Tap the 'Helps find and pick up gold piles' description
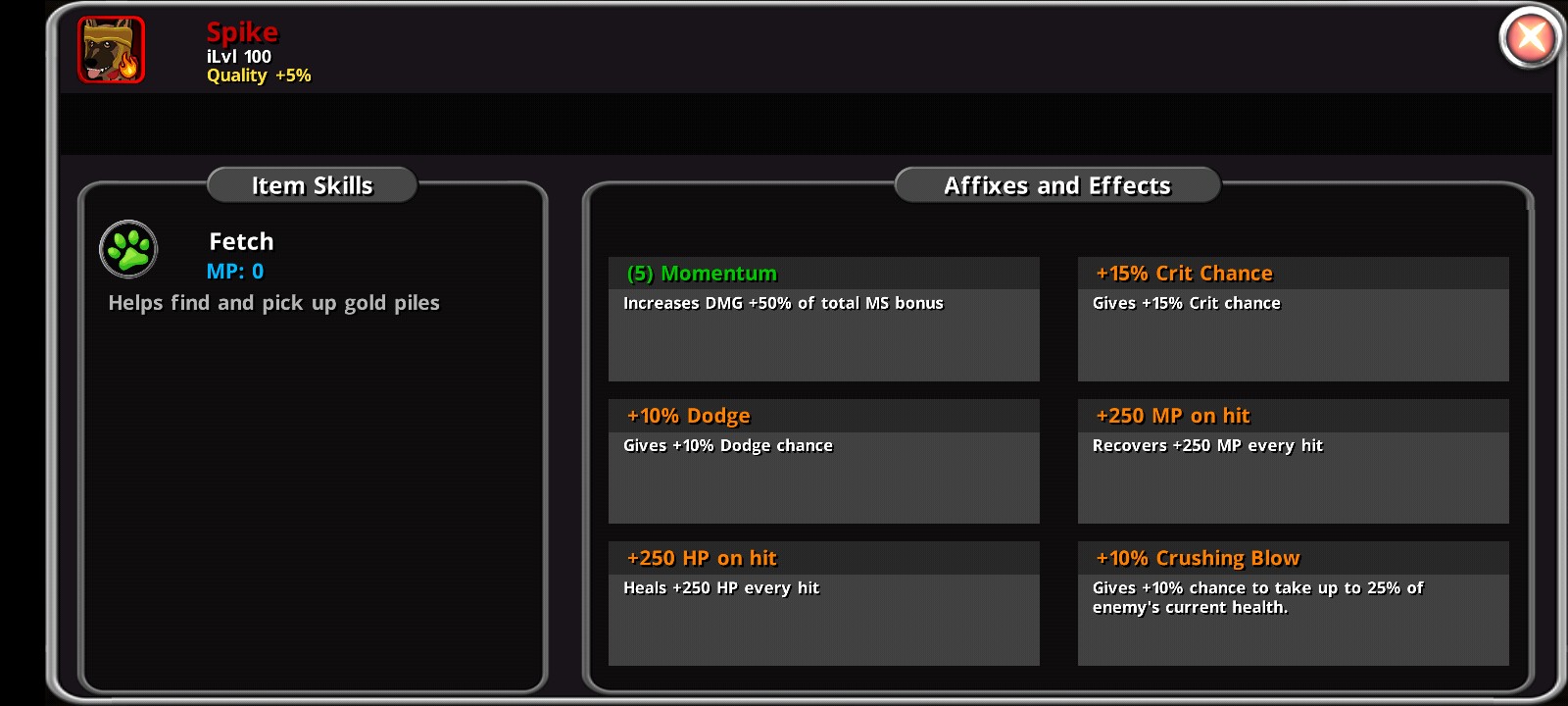 (273, 303)
